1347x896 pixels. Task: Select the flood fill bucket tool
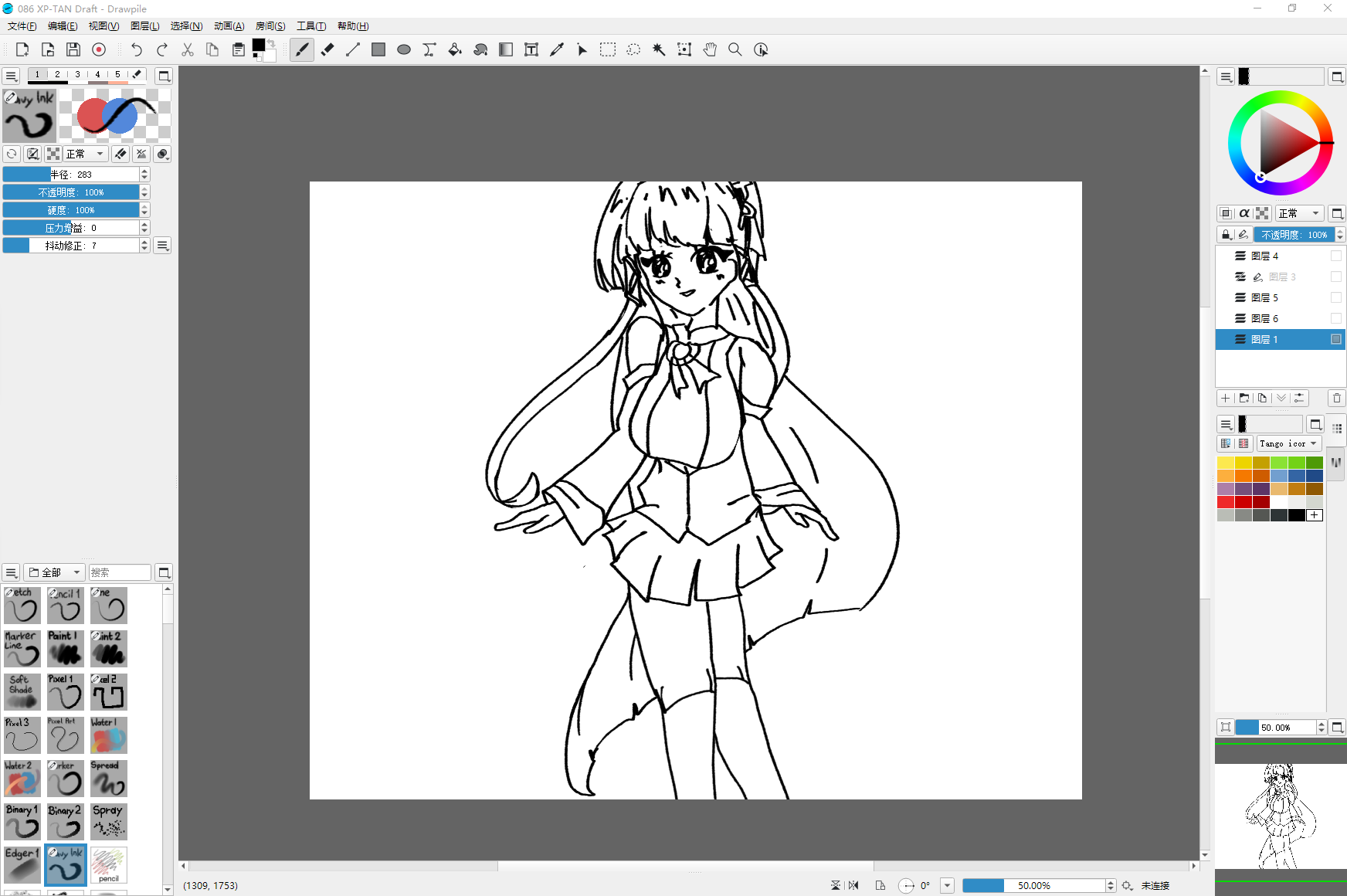pos(455,49)
